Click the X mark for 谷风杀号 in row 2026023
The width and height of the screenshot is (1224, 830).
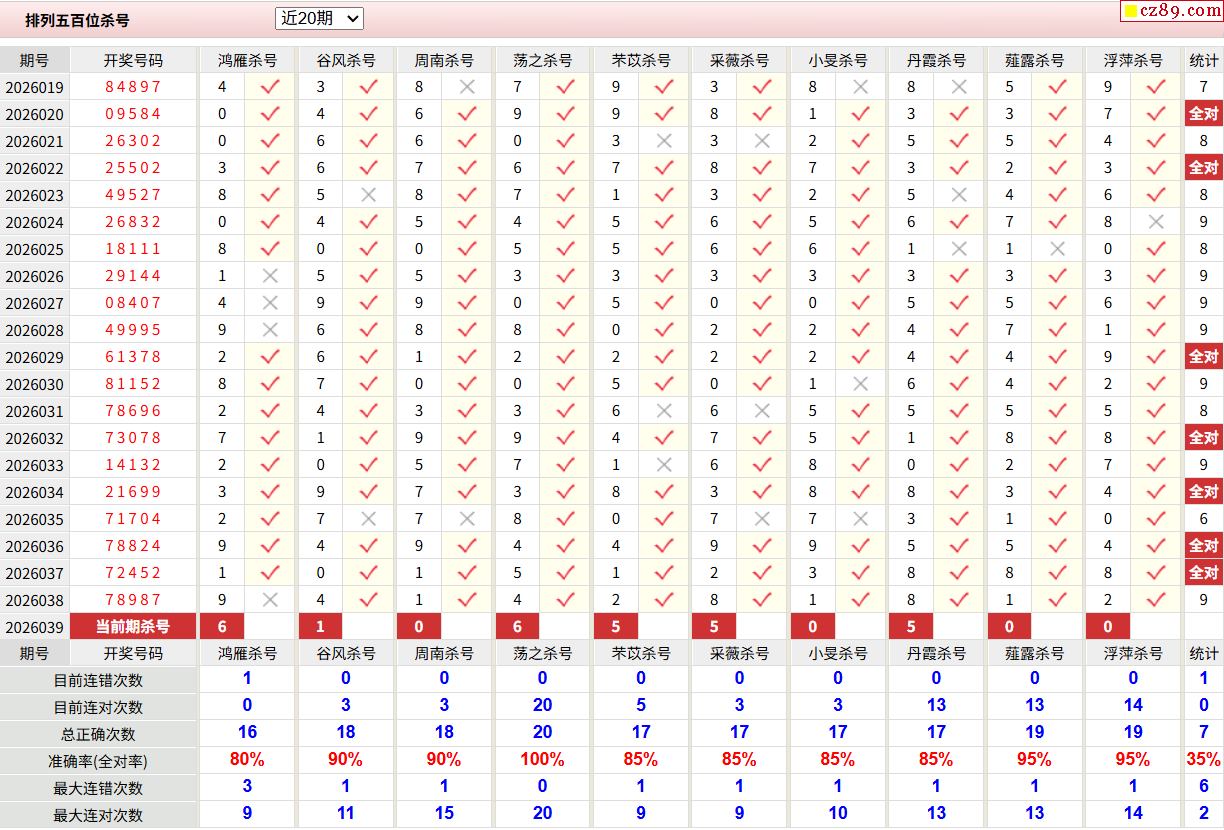[368, 195]
